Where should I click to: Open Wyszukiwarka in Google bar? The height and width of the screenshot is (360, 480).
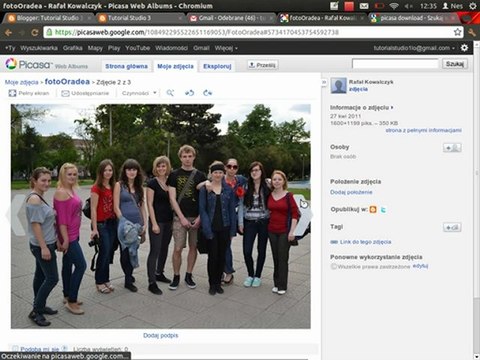coord(39,48)
